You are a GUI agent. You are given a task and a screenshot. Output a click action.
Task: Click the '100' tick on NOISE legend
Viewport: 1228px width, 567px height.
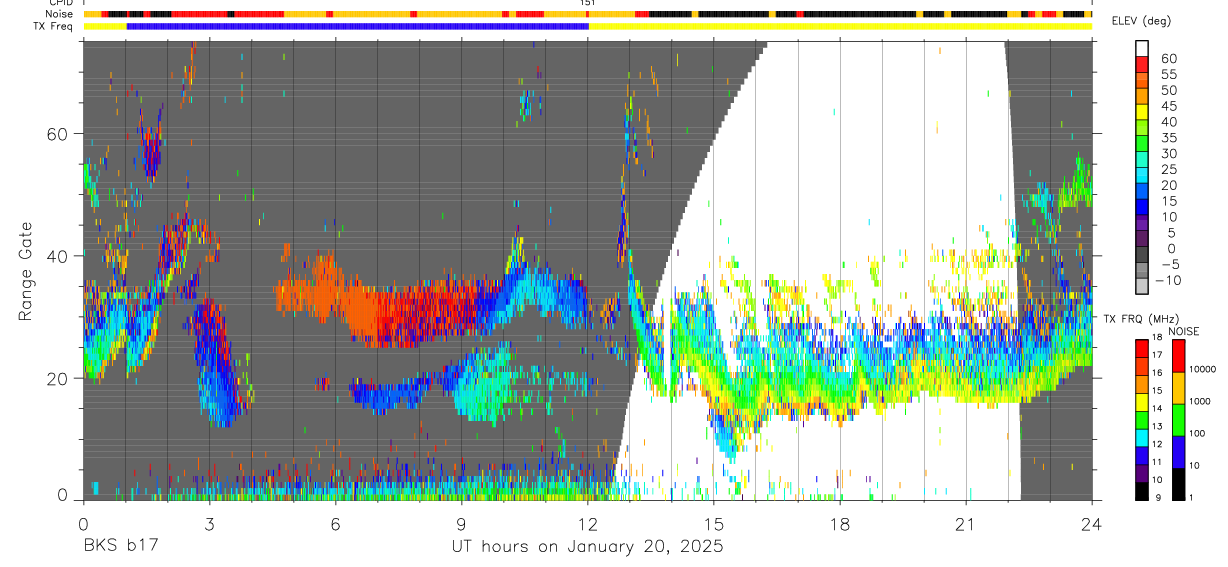(x=1197, y=433)
